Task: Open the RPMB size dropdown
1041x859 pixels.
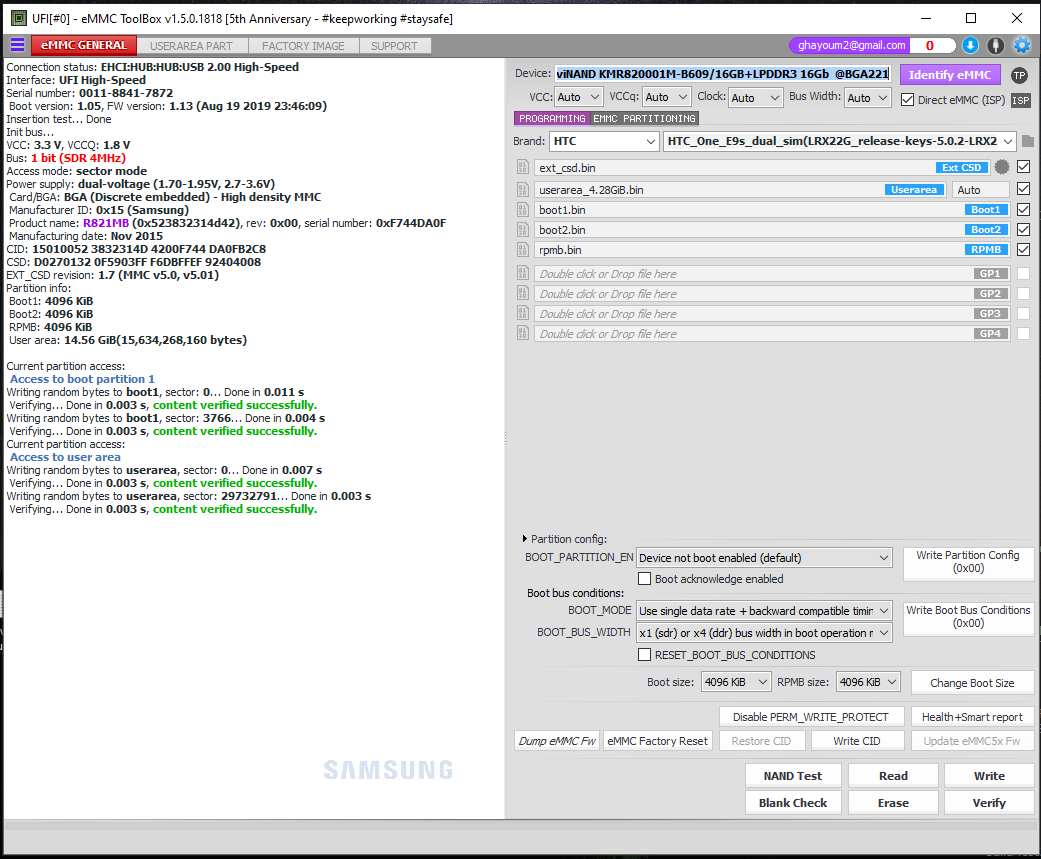Action: [x=868, y=682]
